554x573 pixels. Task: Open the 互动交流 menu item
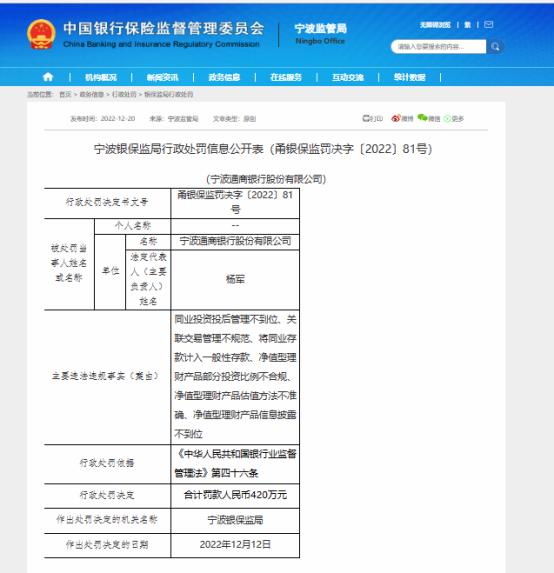(x=348, y=77)
